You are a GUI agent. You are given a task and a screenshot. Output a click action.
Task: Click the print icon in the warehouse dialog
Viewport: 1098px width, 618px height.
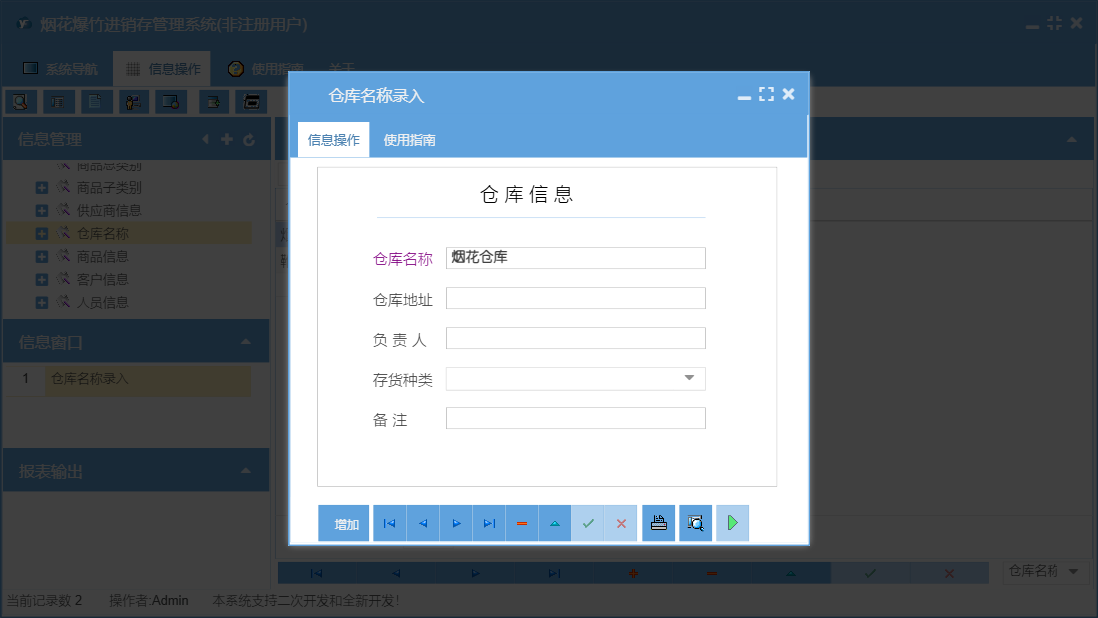658,522
